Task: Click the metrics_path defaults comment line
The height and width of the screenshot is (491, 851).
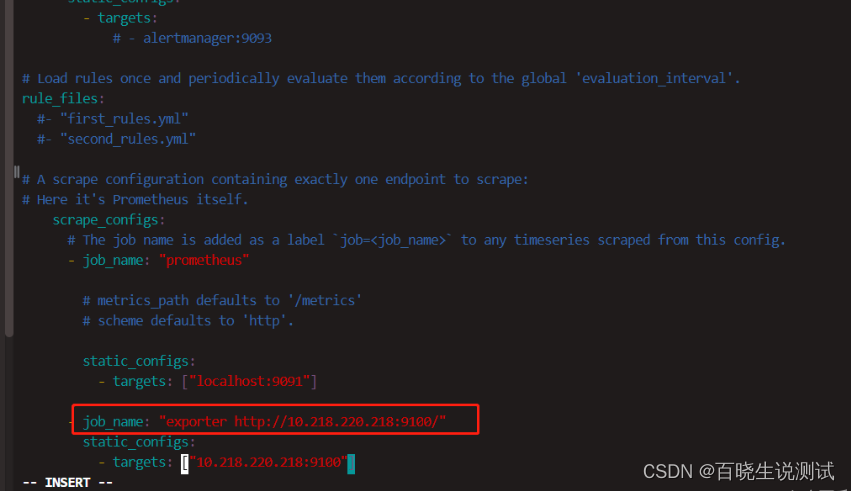Action: coord(222,301)
